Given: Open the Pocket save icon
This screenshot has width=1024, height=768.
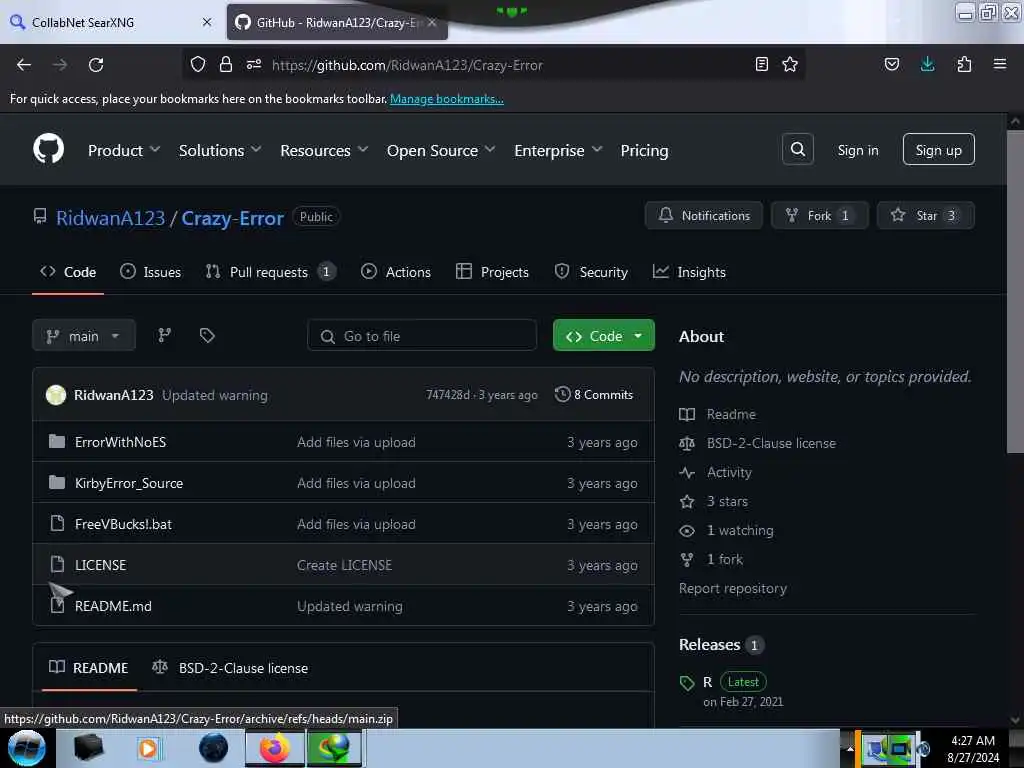Looking at the screenshot, I should [891, 64].
